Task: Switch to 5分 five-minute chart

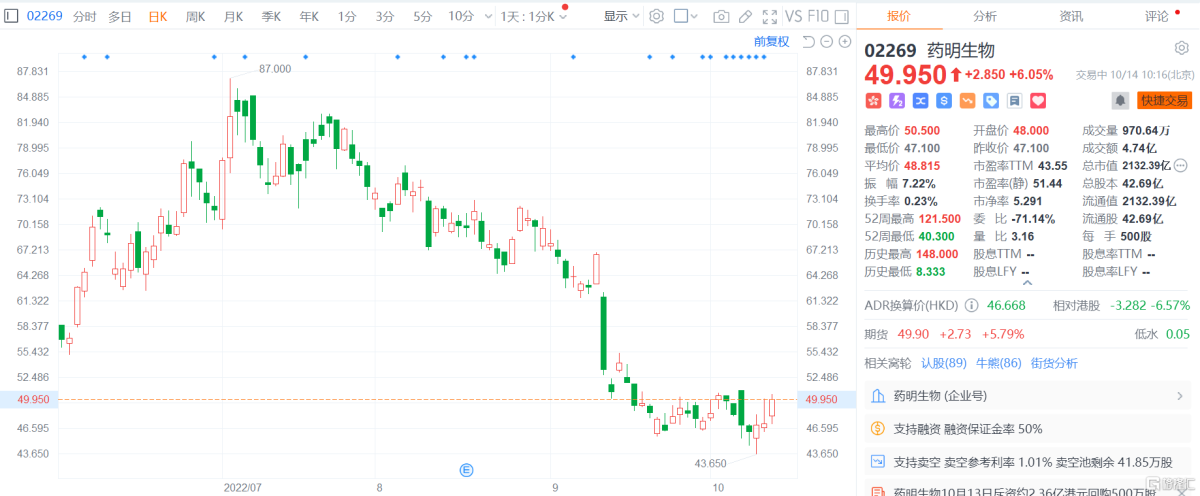Action: tap(423, 16)
